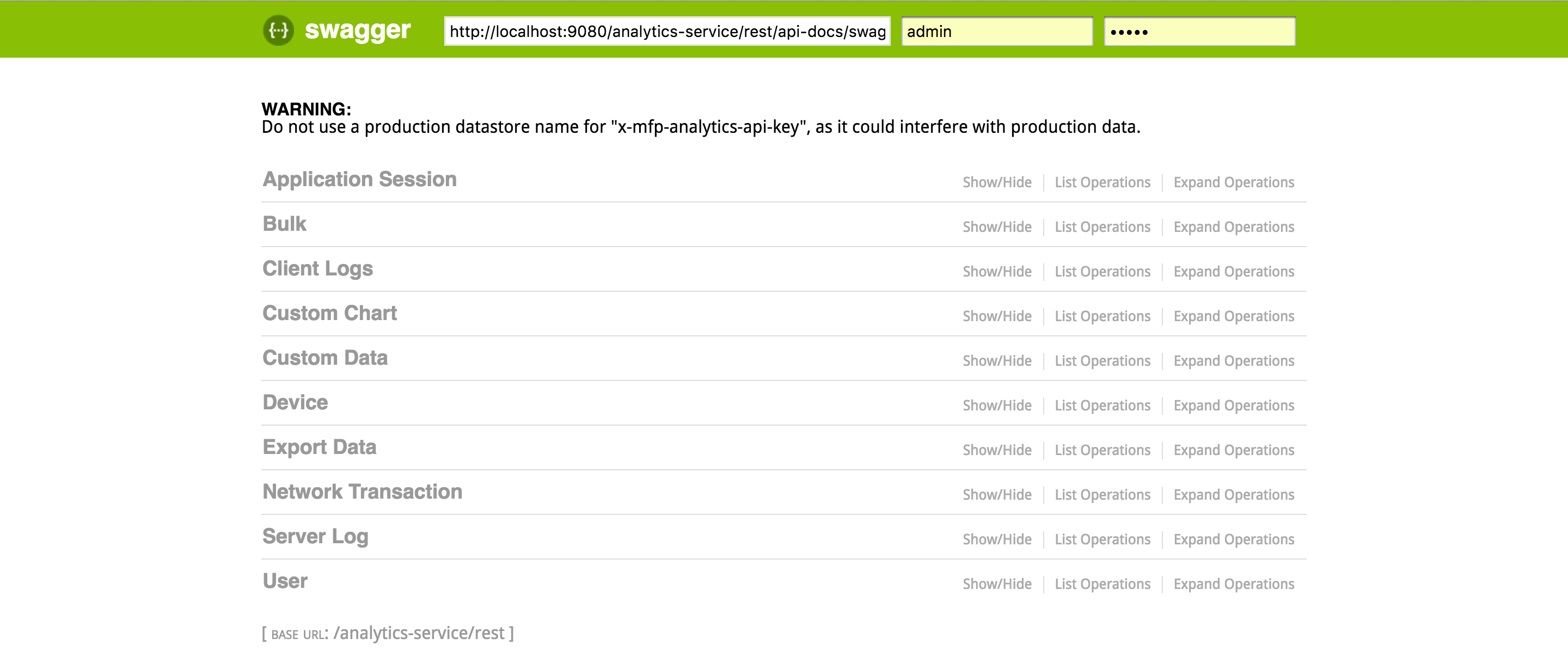Open the User section heading
1568x663 pixels.
coord(285,581)
